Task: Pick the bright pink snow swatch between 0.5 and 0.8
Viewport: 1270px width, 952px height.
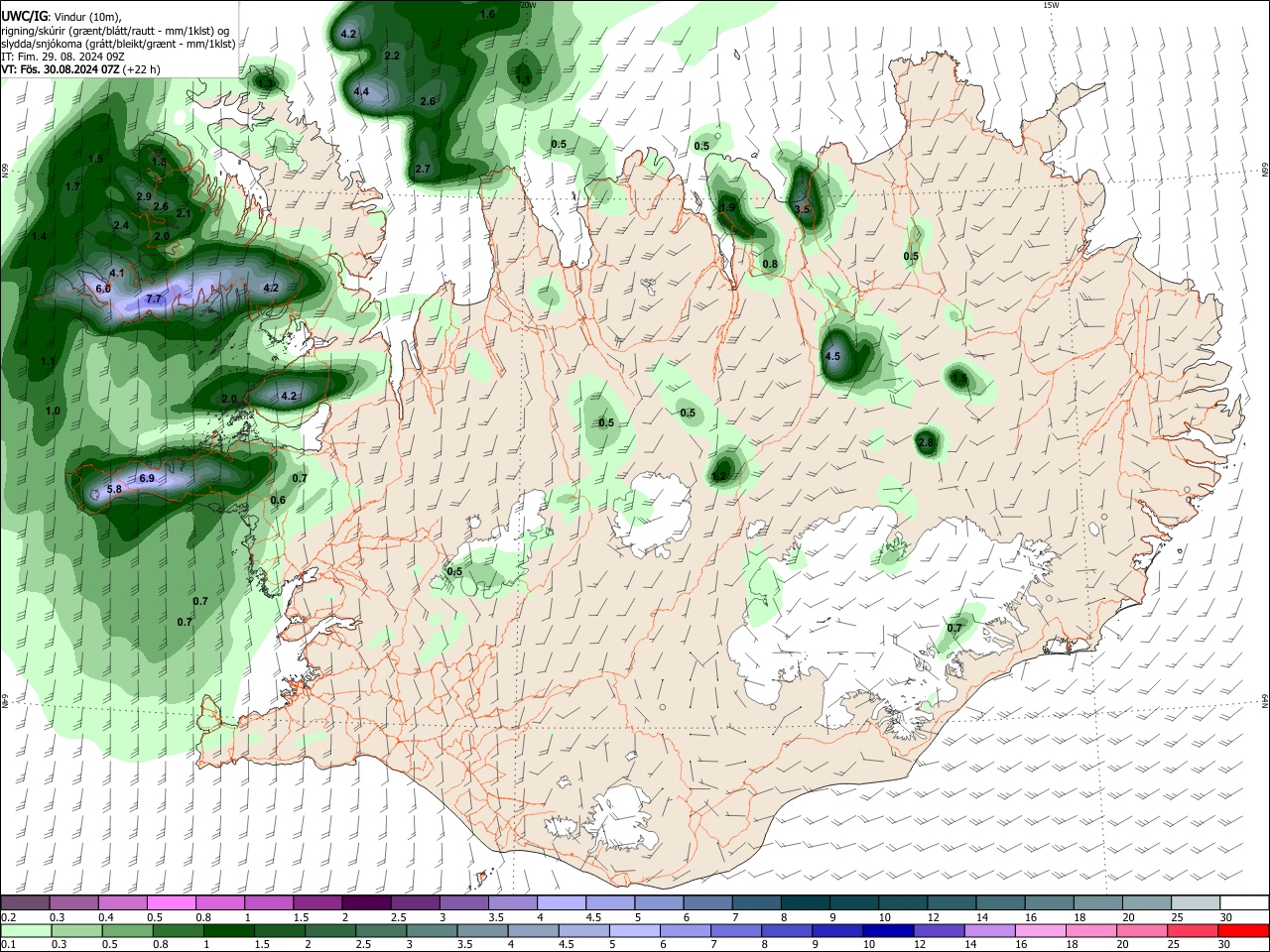Action: tap(171, 903)
